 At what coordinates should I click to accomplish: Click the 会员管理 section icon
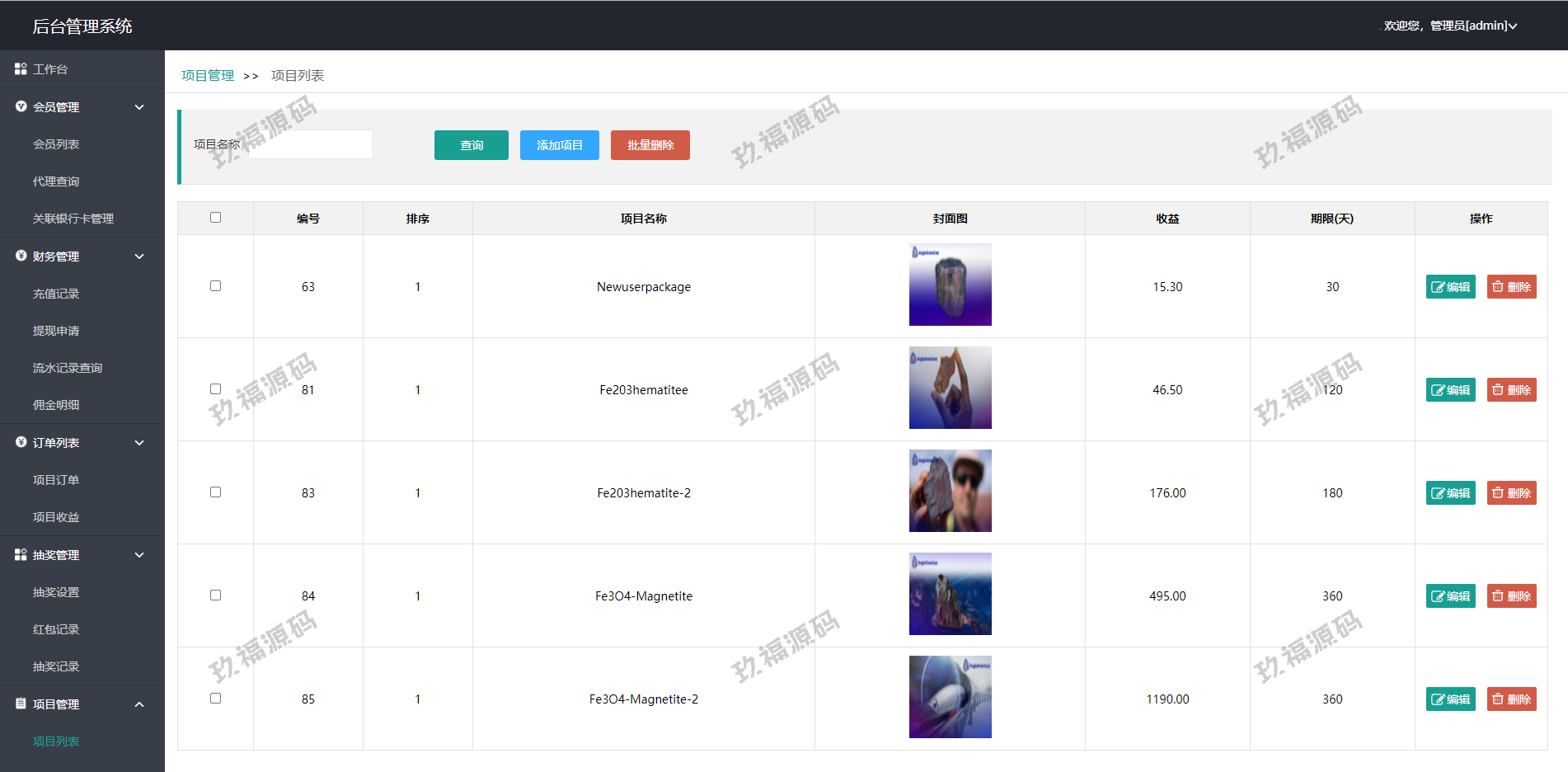(21, 107)
